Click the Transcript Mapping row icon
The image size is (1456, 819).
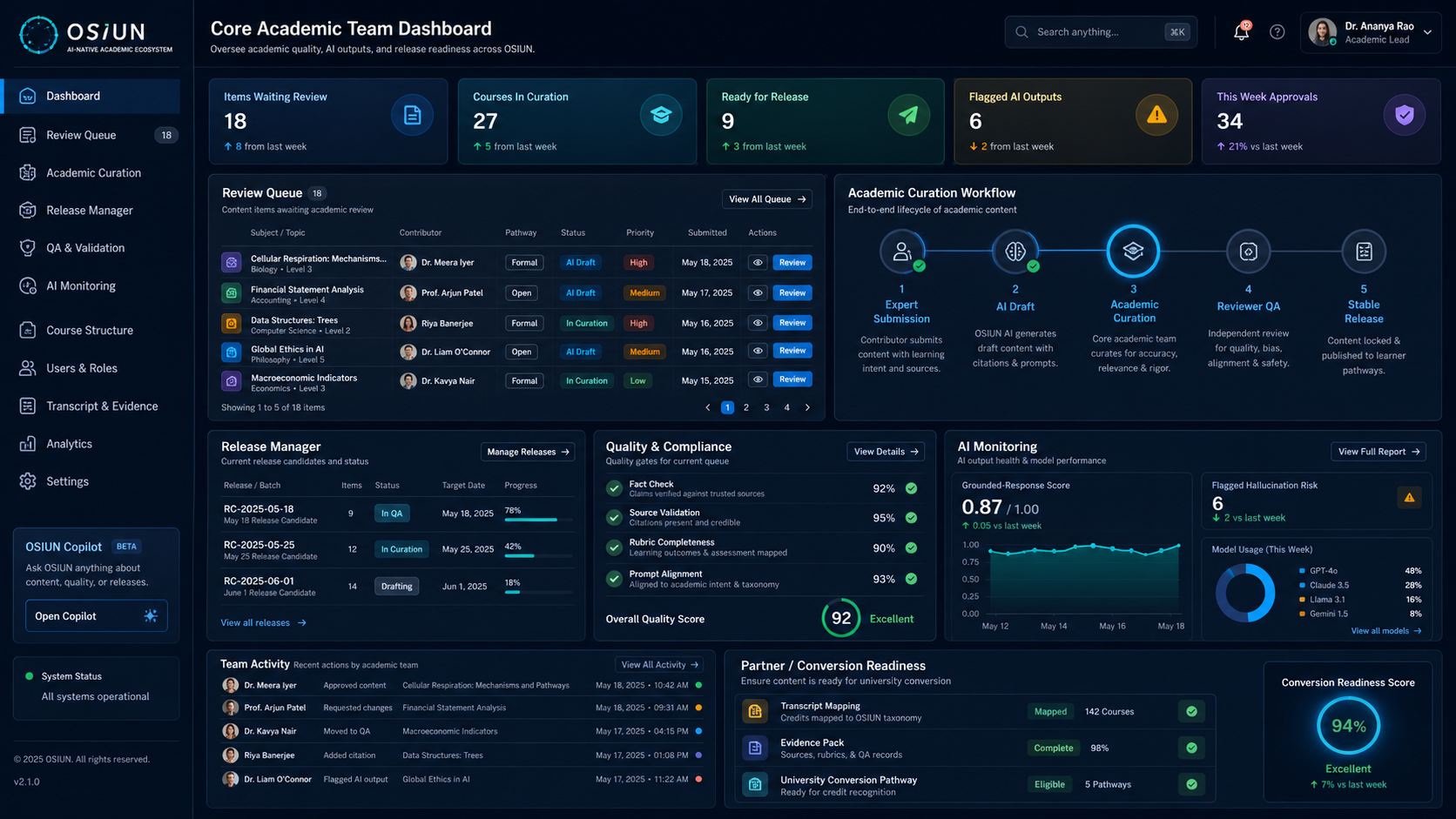click(755, 711)
